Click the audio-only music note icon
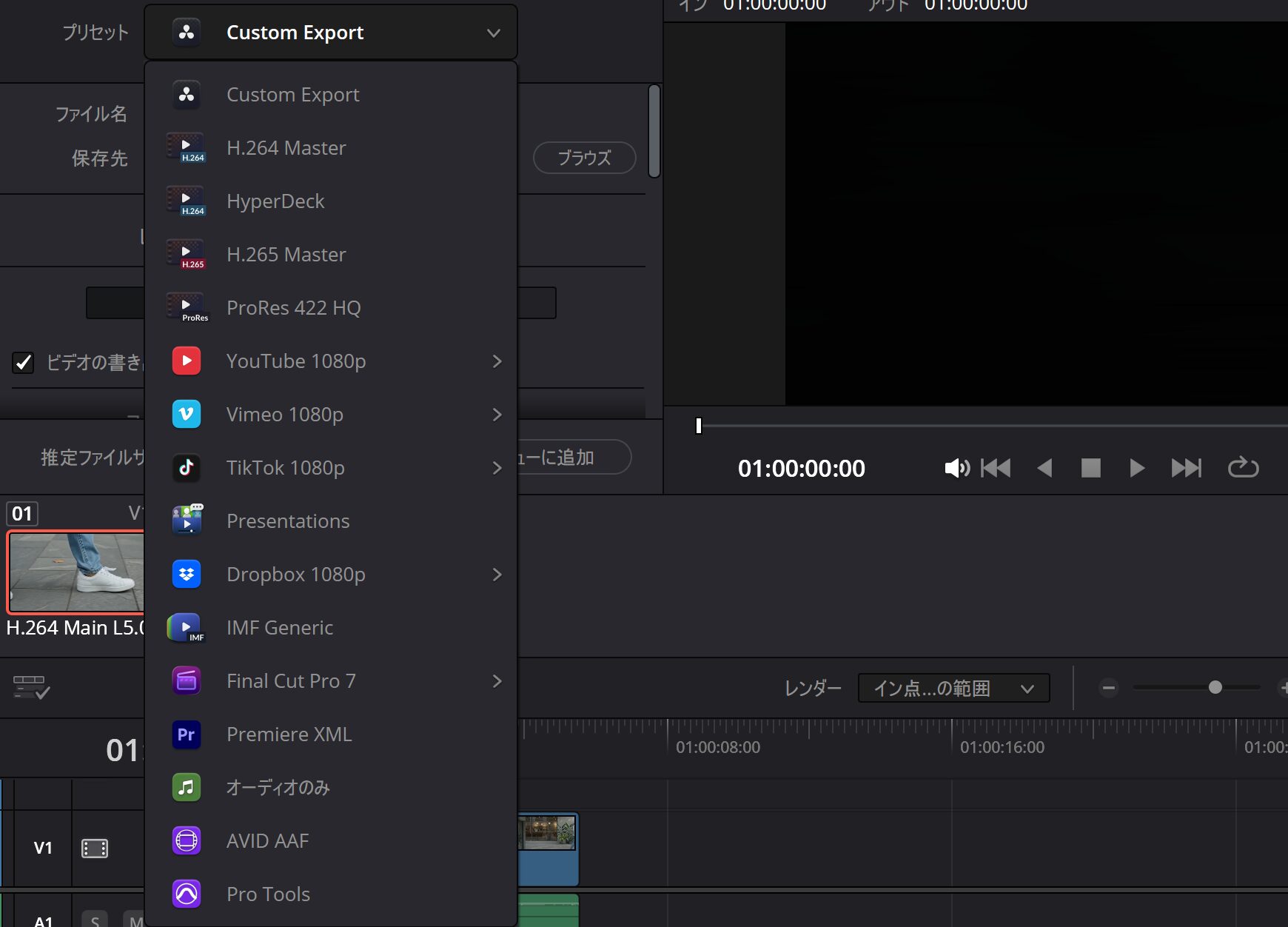This screenshot has width=1288, height=927. pos(187,788)
